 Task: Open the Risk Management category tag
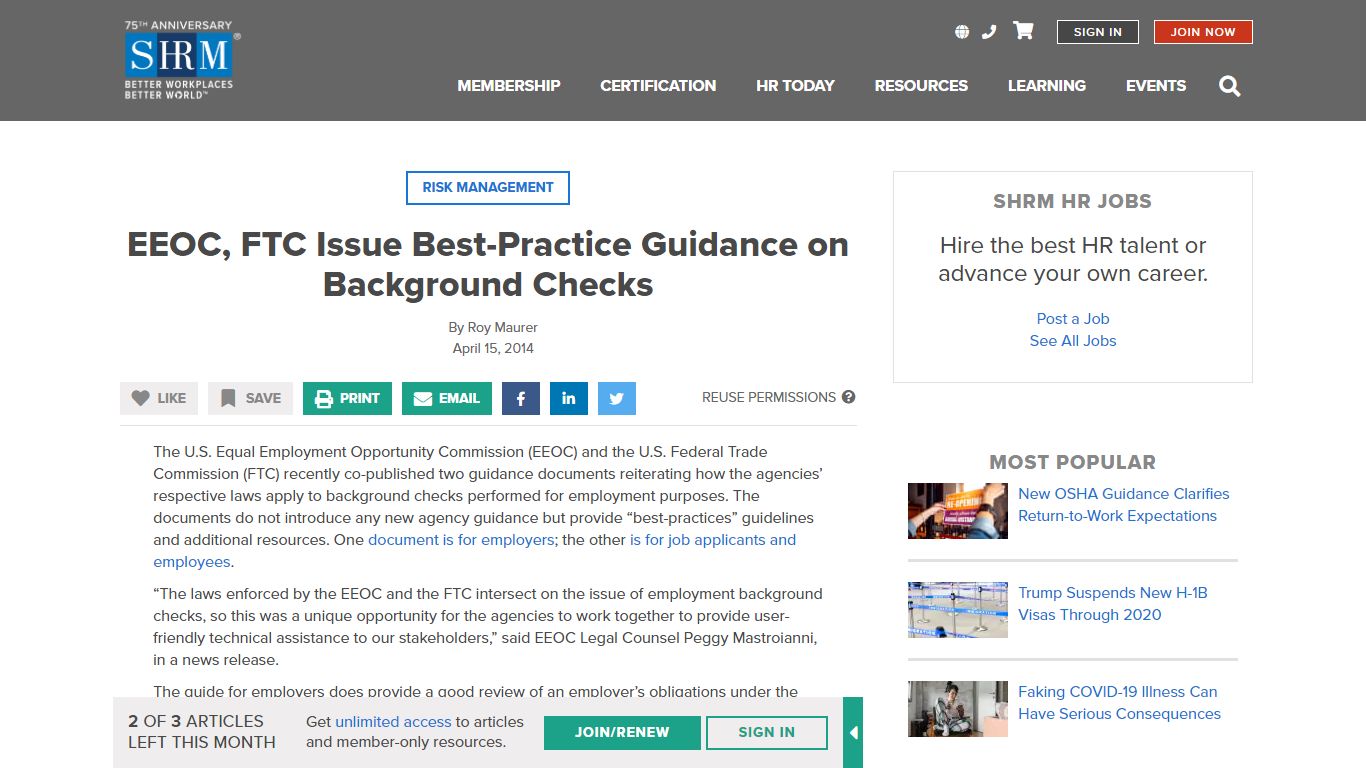488,188
